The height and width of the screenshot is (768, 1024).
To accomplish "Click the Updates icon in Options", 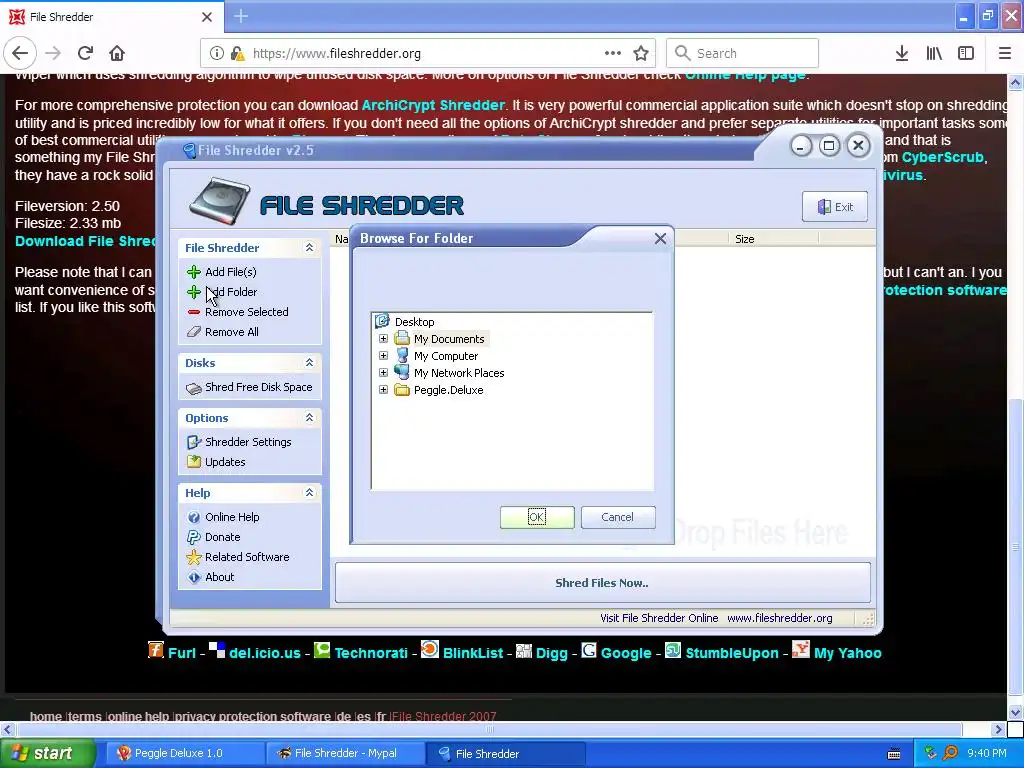I will [194, 462].
